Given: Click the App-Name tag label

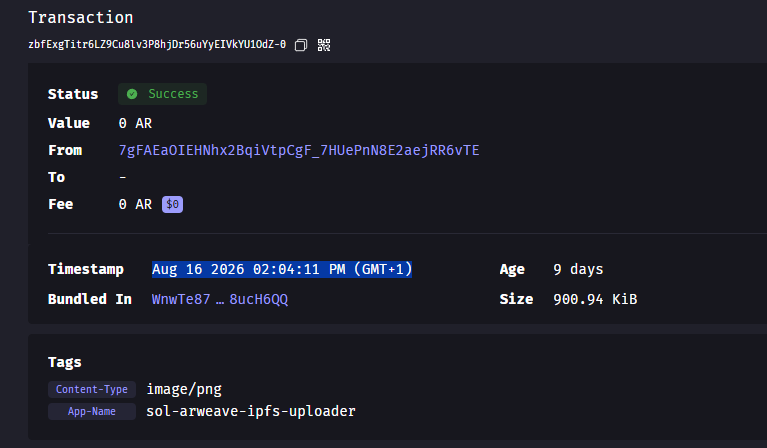Looking at the screenshot, I should pos(91,411).
